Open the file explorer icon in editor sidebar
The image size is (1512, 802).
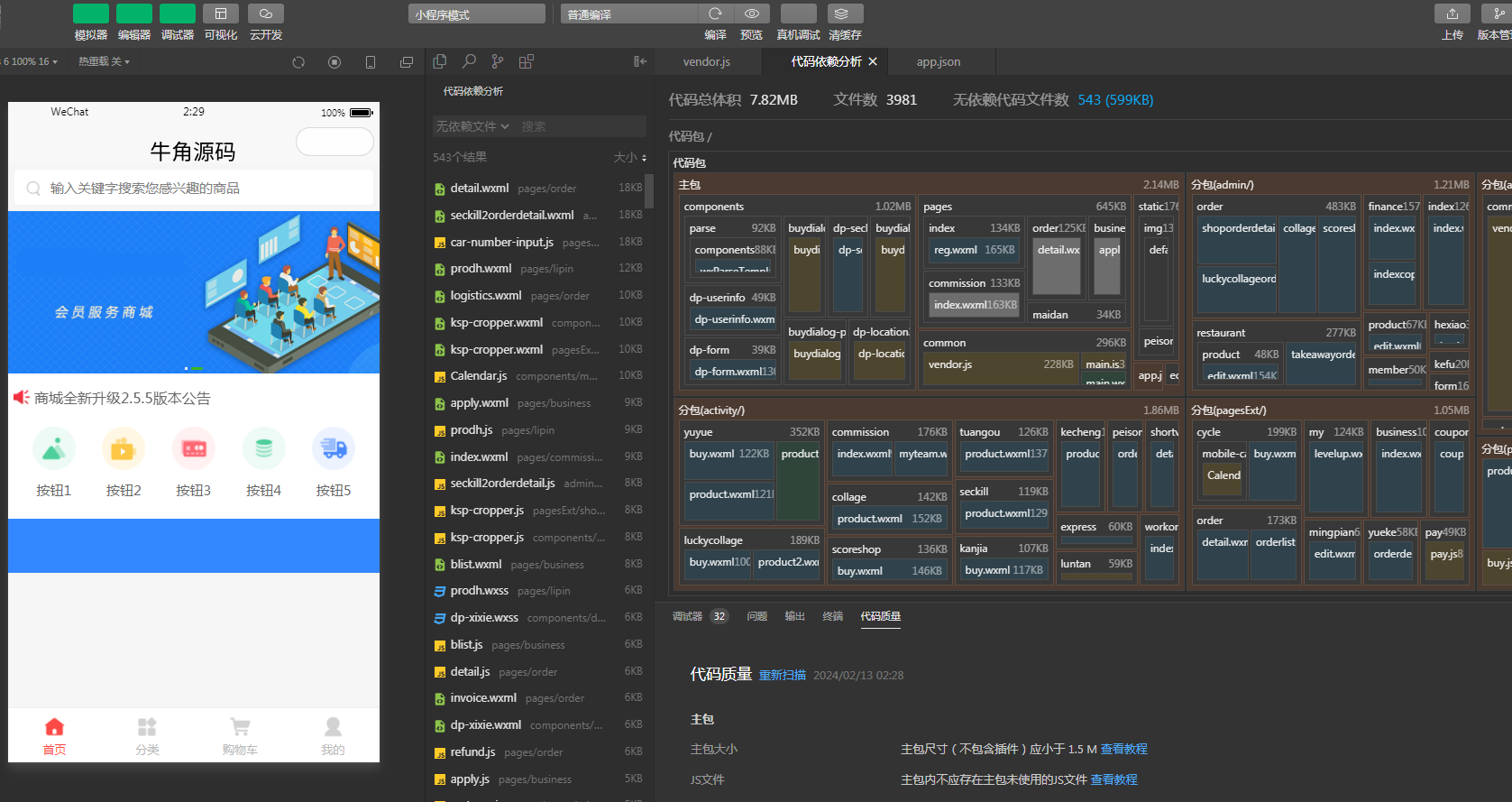pos(440,61)
